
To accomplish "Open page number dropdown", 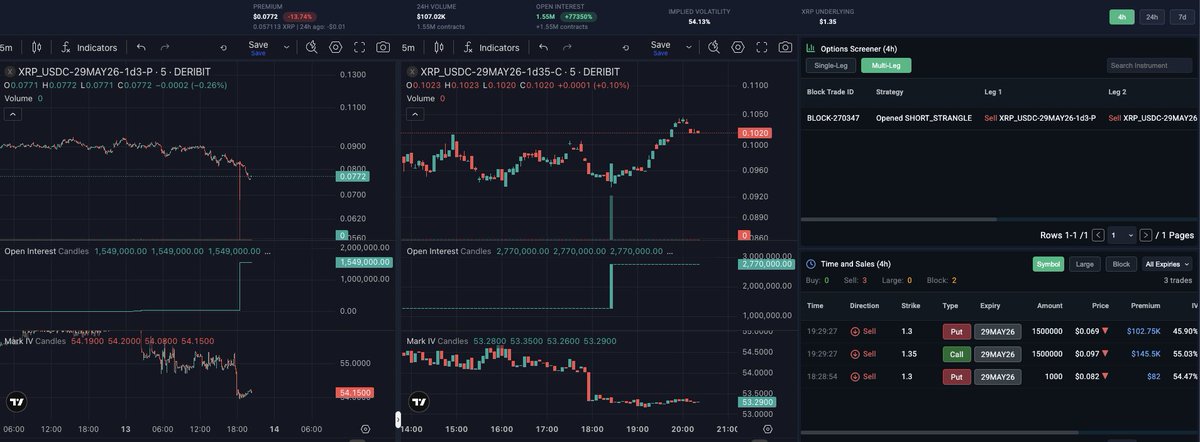I will tap(1122, 235).
